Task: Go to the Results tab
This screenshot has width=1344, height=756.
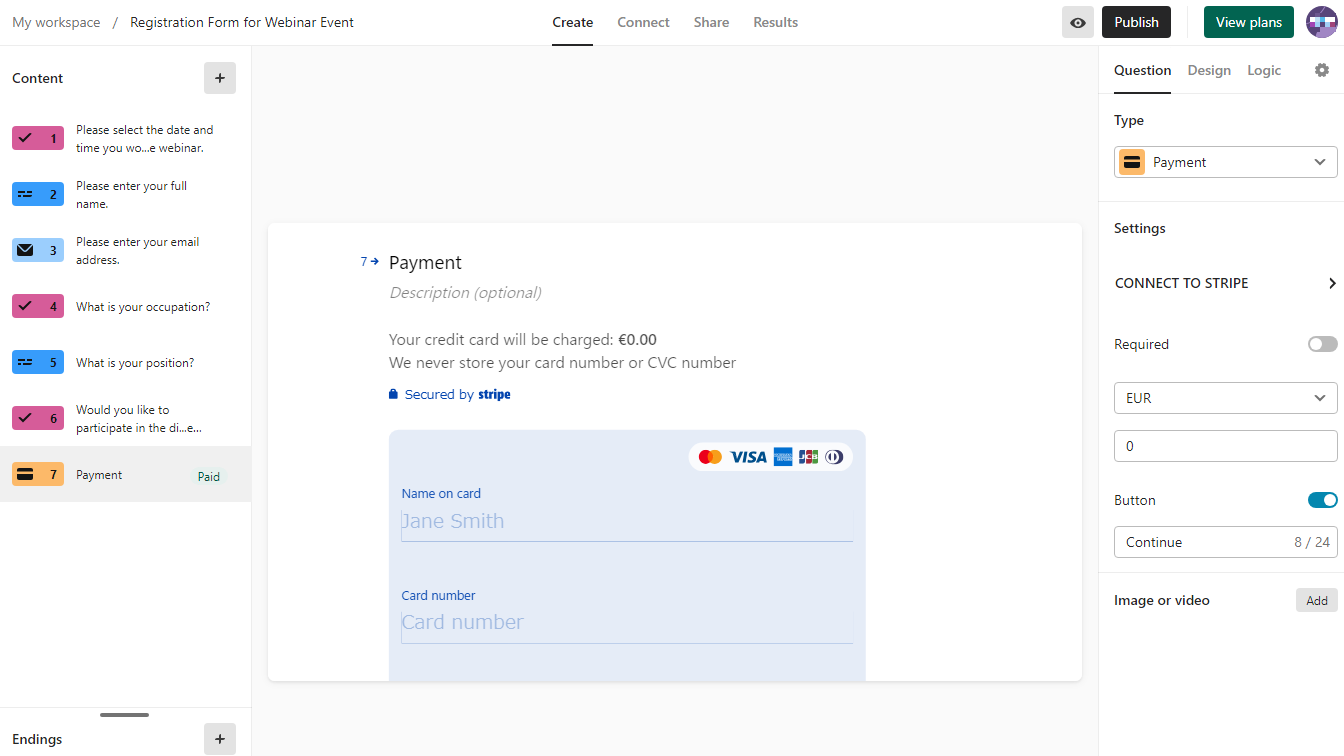Action: [775, 22]
